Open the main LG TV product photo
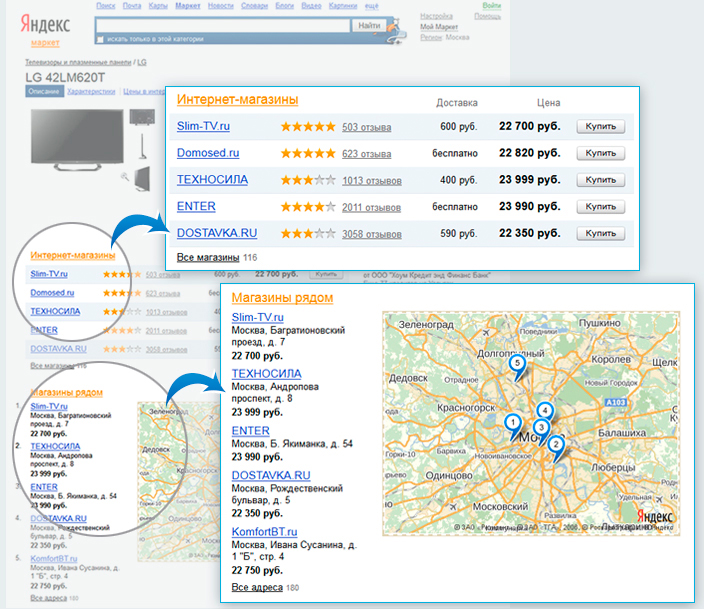 tap(77, 140)
